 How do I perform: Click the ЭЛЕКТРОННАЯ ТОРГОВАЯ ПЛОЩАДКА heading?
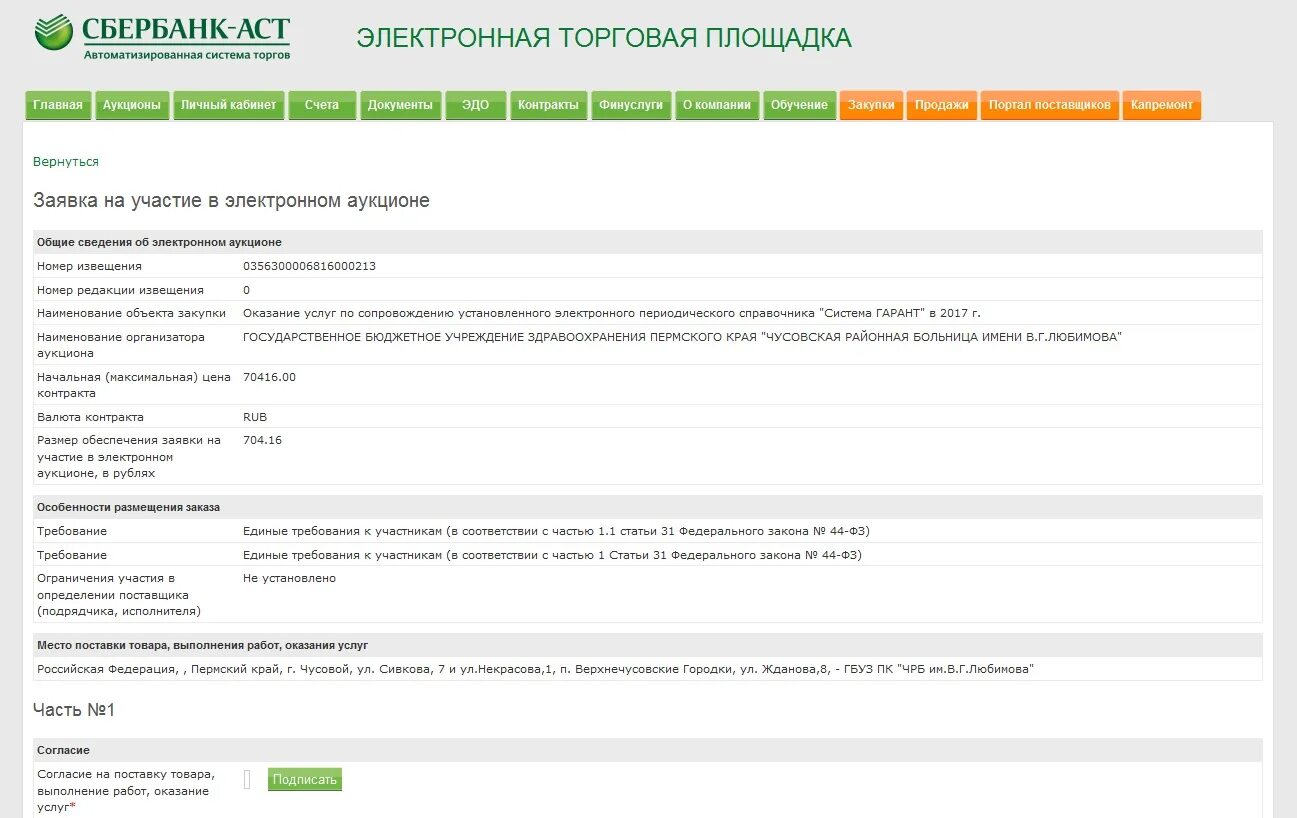click(x=604, y=38)
